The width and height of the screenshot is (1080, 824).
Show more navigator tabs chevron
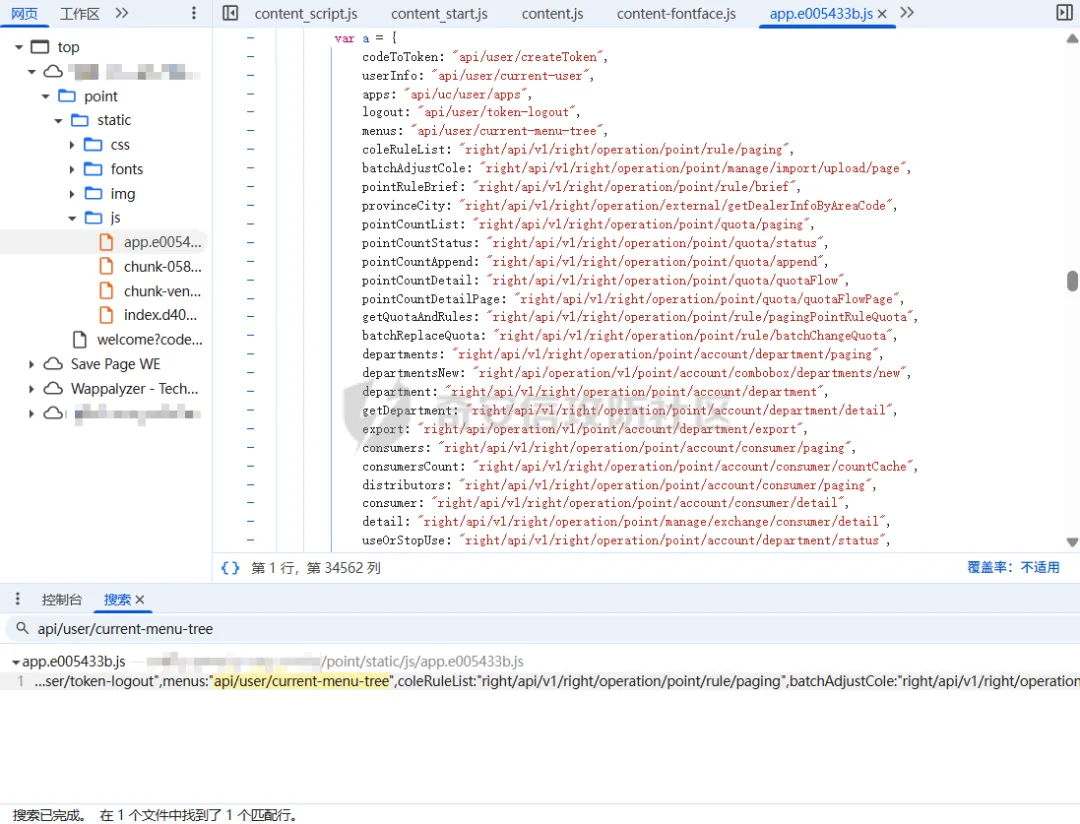point(122,13)
